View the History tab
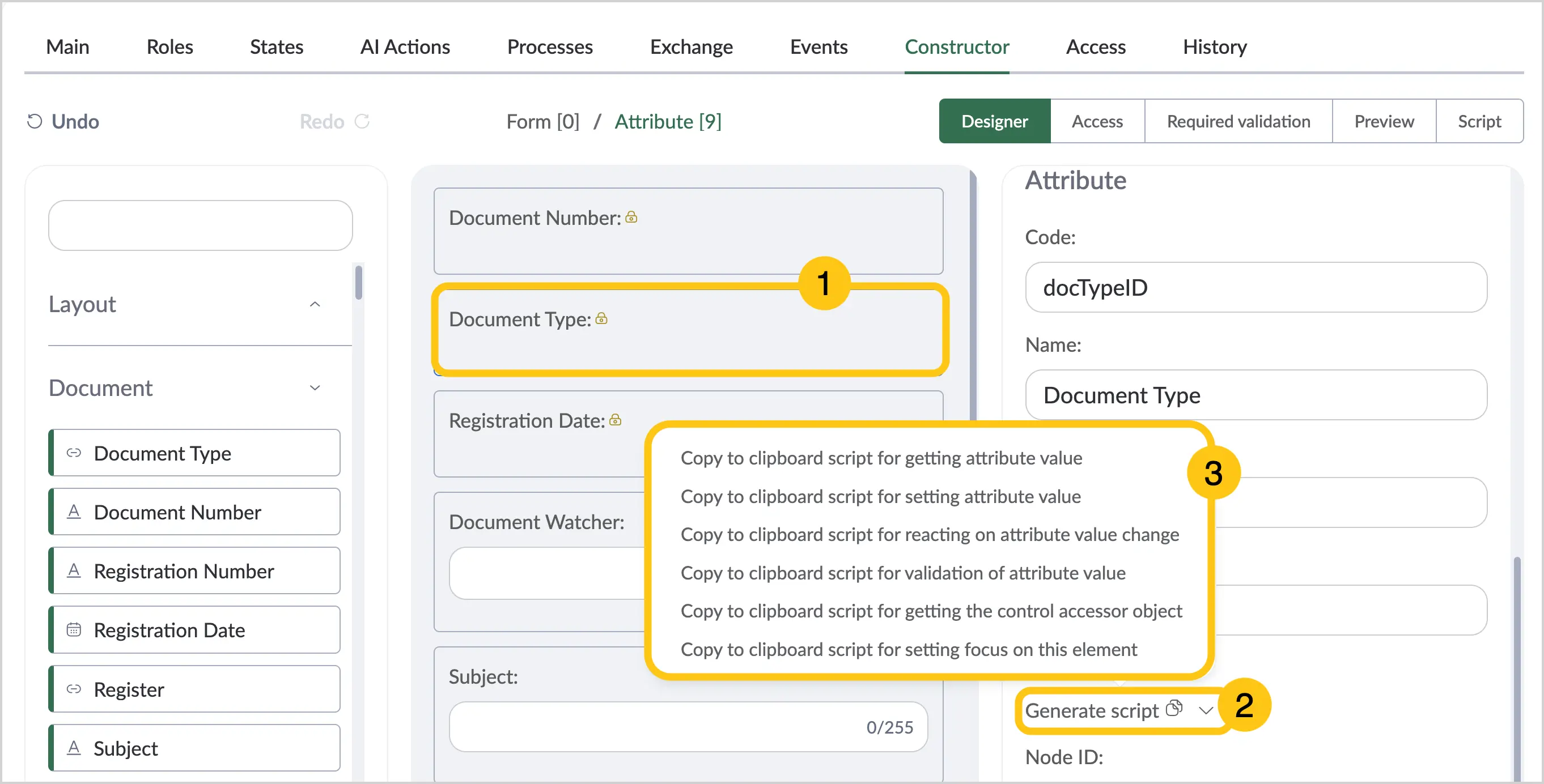 click(1214, 46)
